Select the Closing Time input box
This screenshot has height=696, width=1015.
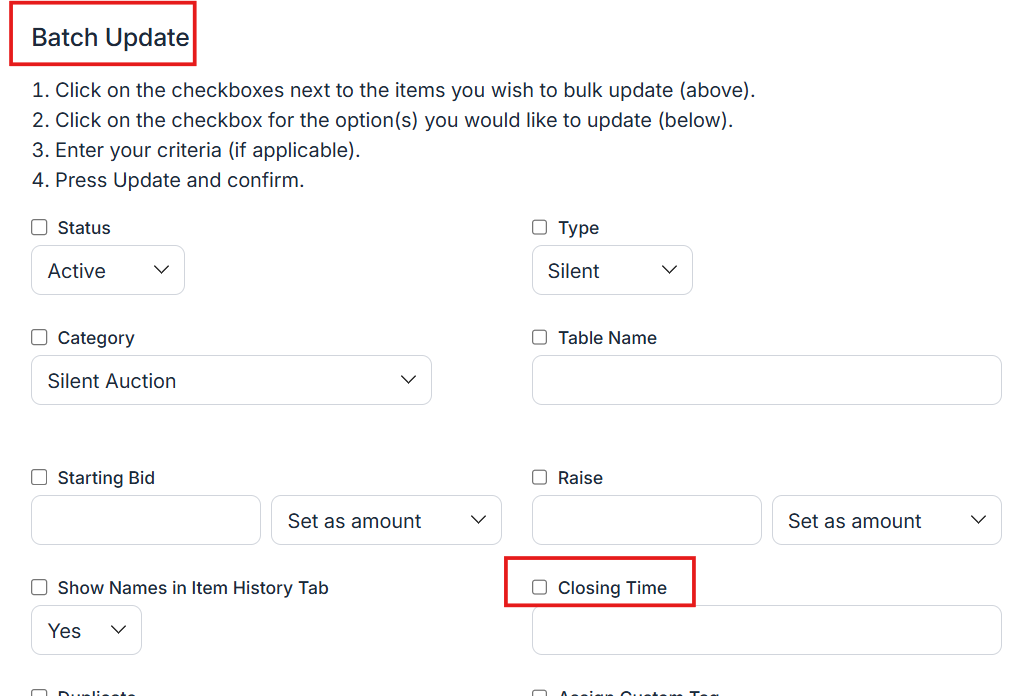(x=766, y=631)
